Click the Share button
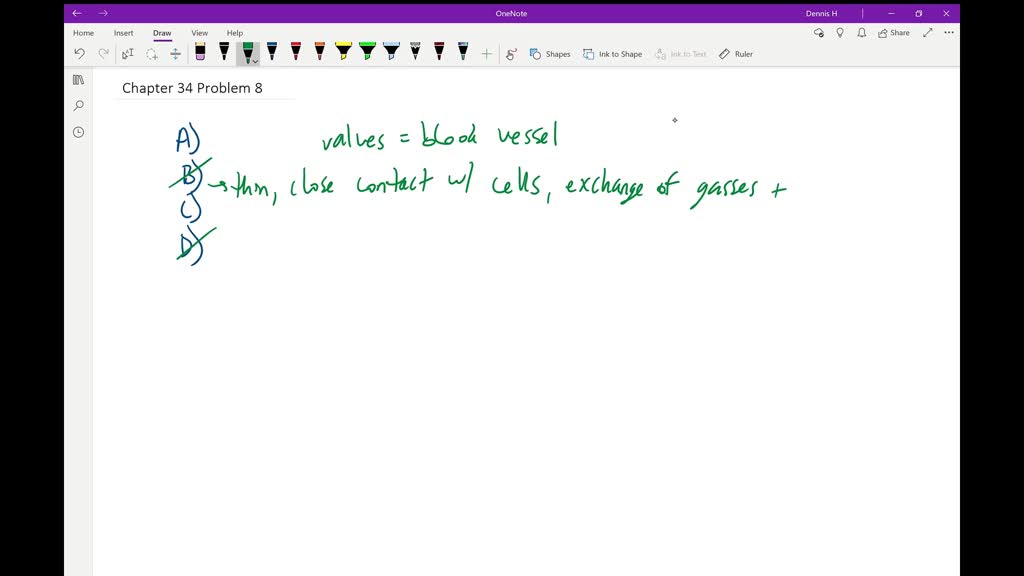The height and width of the screenshot is (576, 1024). click(x=894, y=33)
